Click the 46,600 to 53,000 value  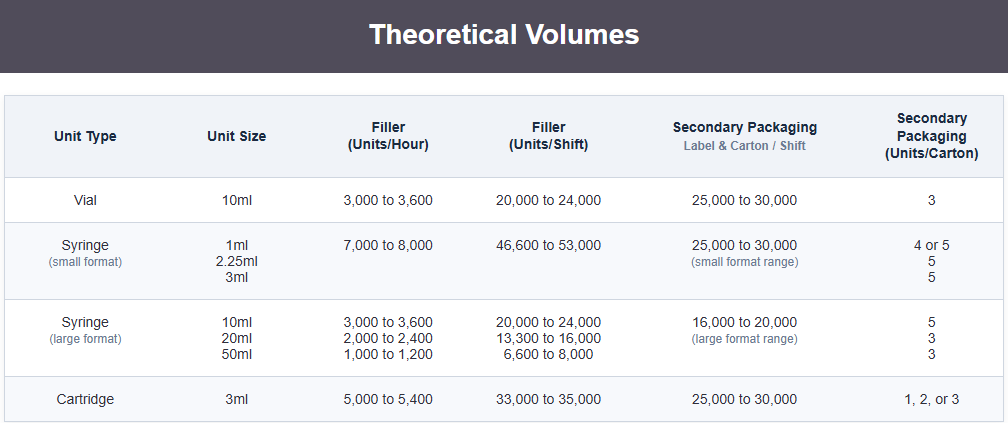548,245
